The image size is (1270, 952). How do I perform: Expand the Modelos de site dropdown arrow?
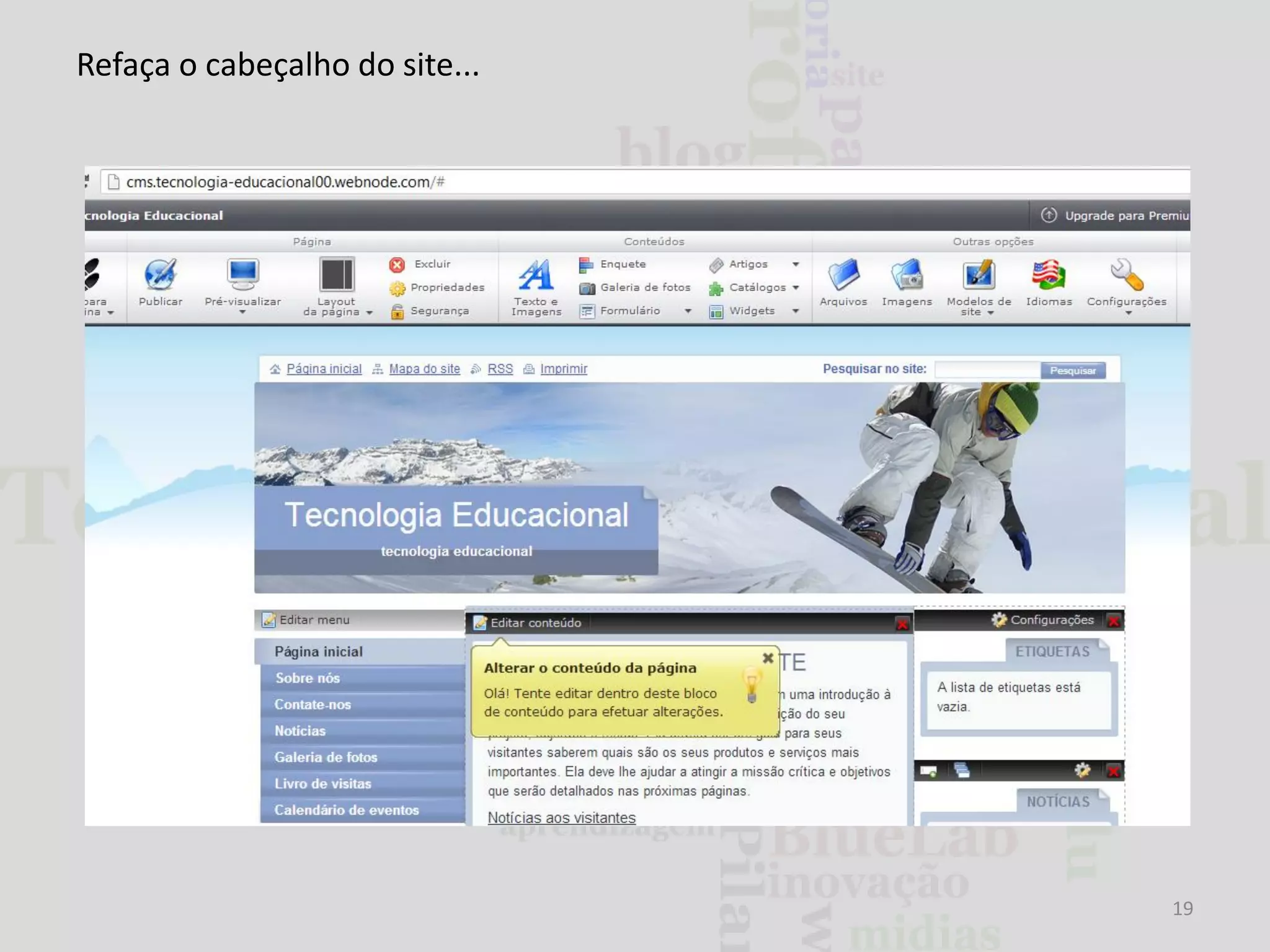991,313
